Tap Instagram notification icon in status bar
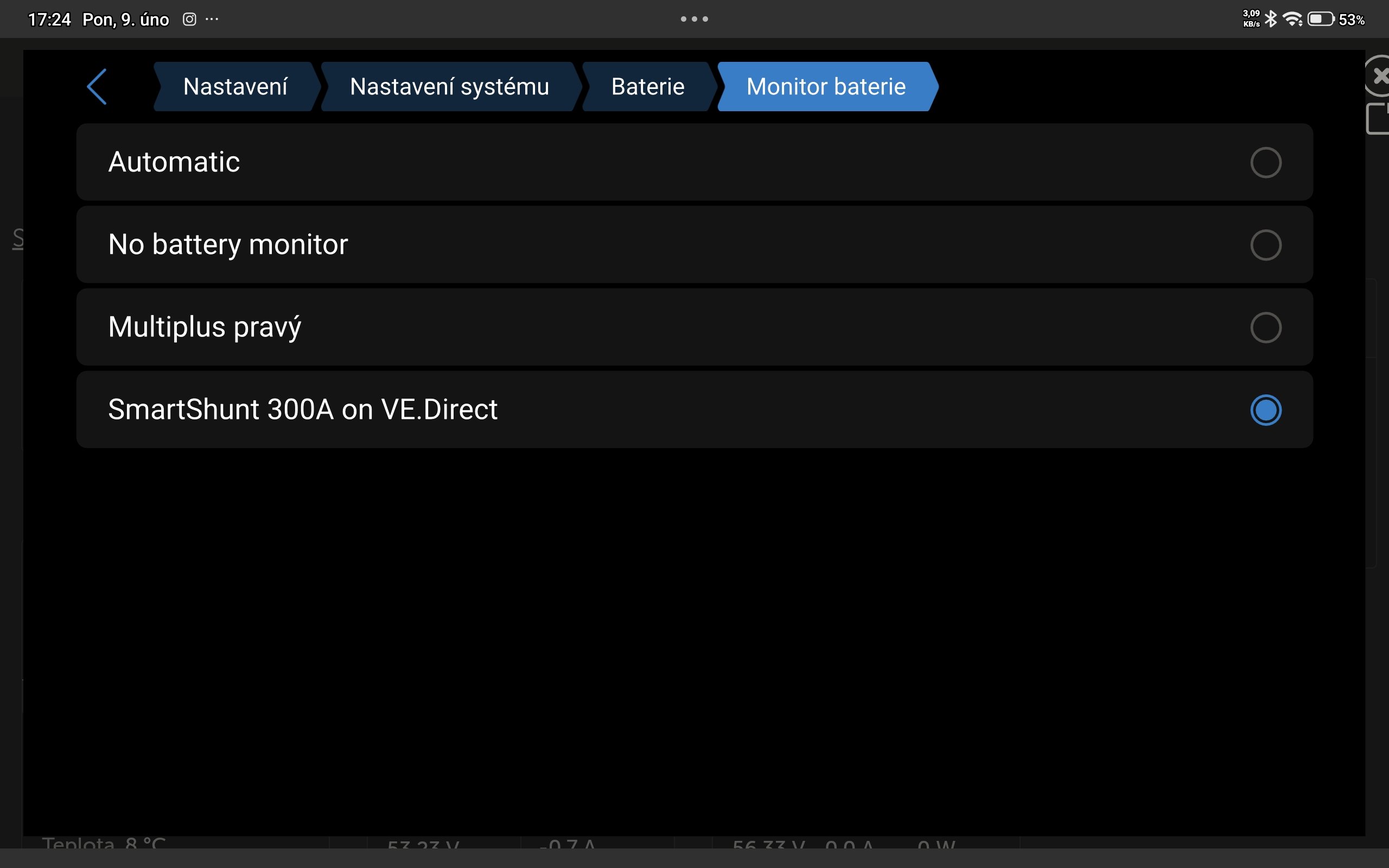Screen dimensions: 1389x868 pyautogui.click(x=189, y=19)
